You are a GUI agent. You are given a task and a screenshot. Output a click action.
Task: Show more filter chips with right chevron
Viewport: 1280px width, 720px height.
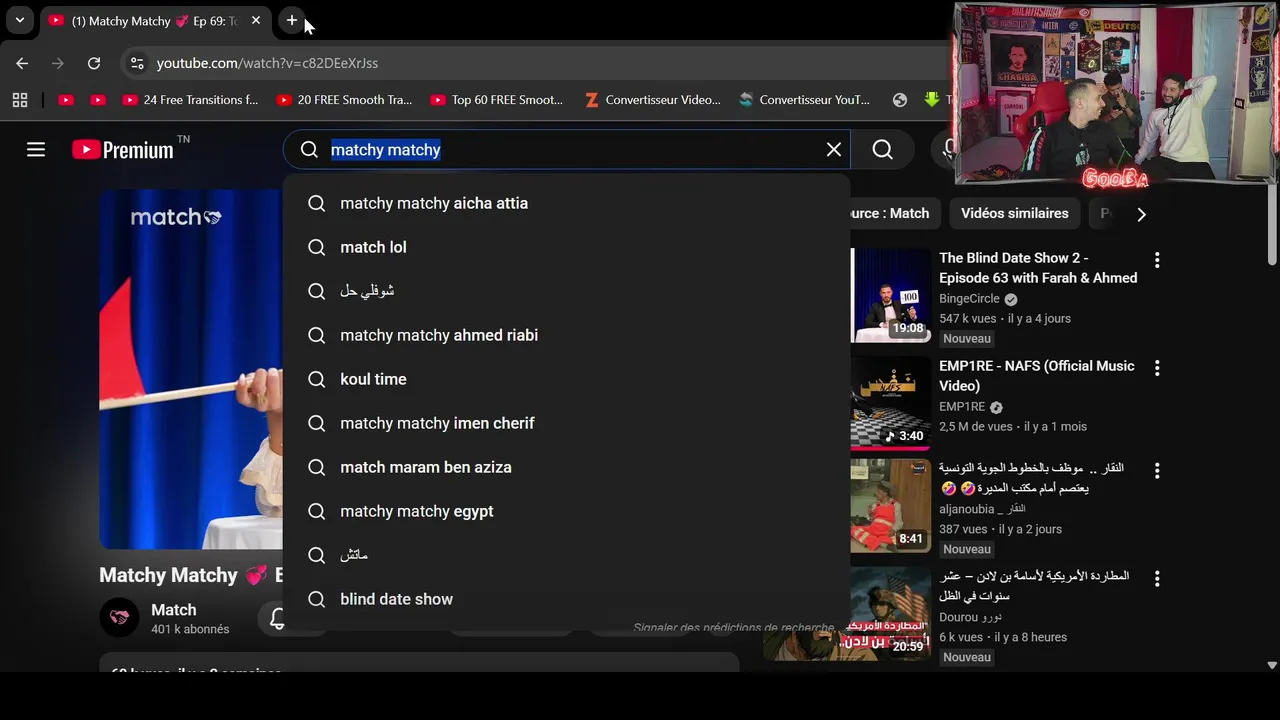click(1141, 214)
